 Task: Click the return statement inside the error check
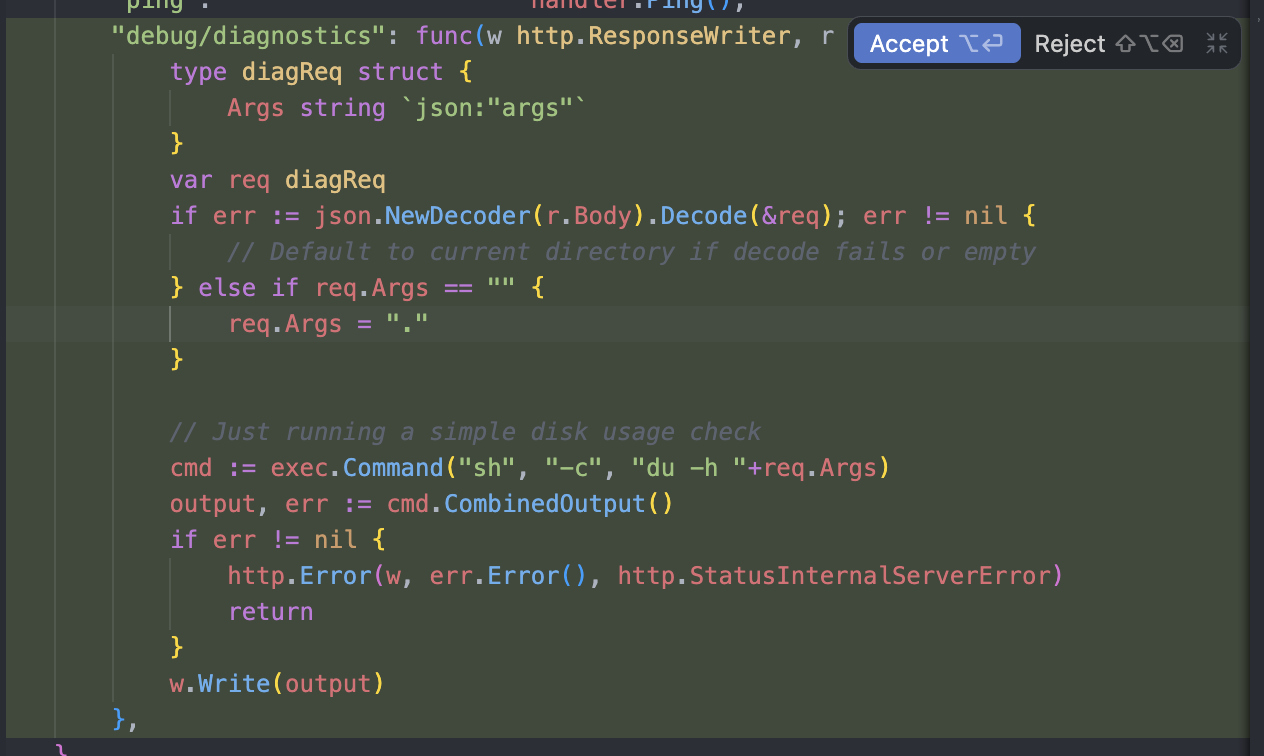point(270,611)
